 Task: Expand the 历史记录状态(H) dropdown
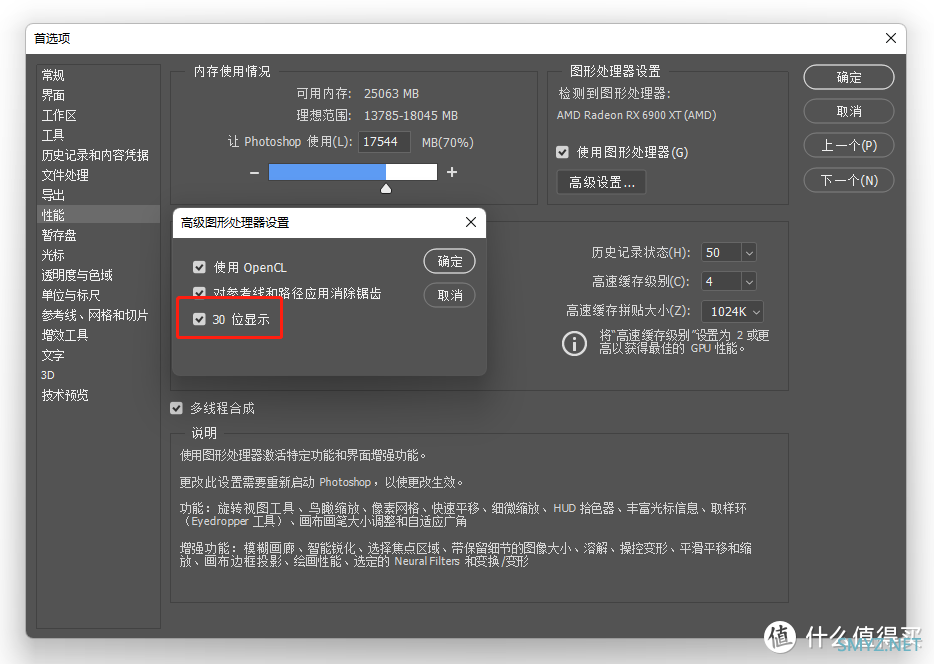(x=749, y=253)
